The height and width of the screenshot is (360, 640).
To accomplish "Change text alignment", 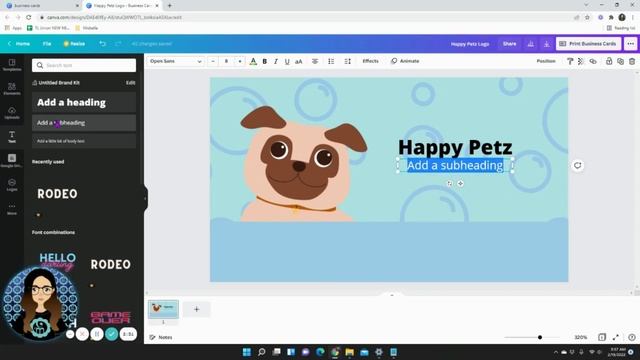I will 315,61.
